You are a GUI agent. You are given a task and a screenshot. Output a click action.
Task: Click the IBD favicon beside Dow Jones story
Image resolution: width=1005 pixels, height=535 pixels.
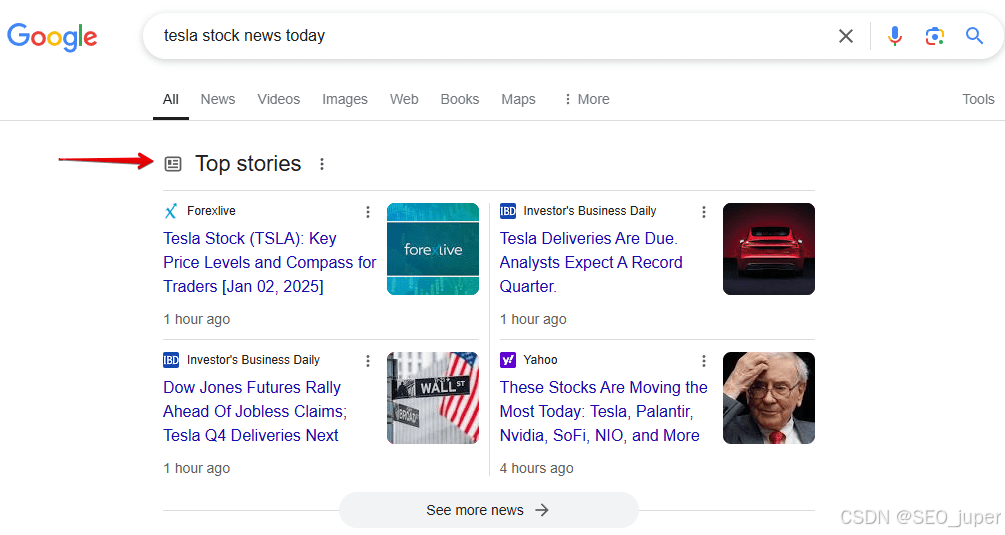[x=171, y=360]
